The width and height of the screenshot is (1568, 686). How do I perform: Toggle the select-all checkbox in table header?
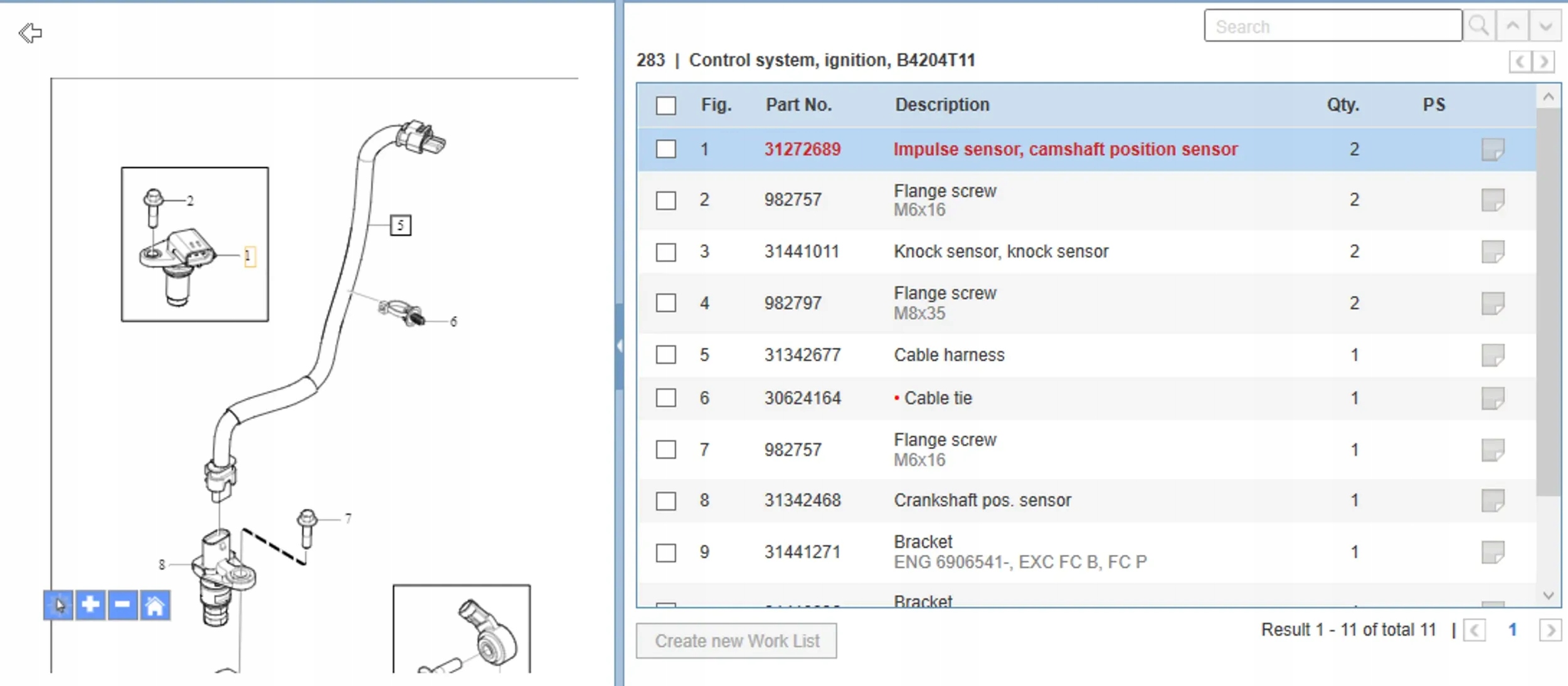point(665,105)
